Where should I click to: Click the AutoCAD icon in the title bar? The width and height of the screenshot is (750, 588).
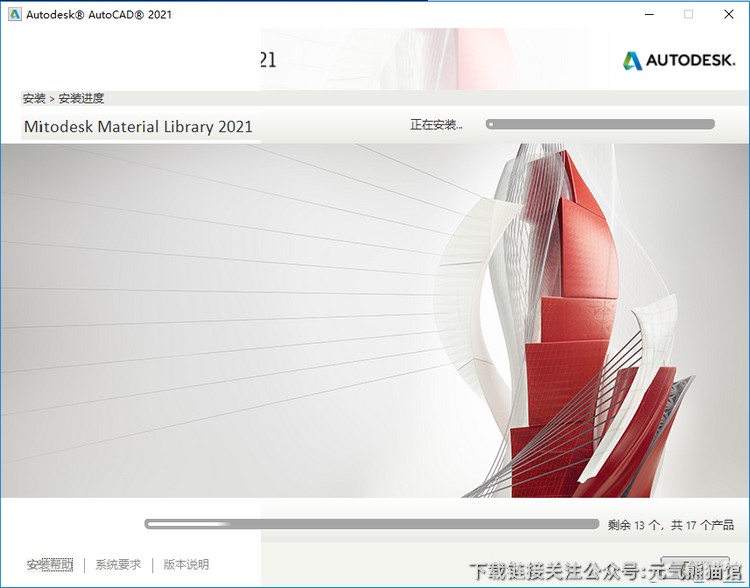pyautogui.click(x=15, y=14)
